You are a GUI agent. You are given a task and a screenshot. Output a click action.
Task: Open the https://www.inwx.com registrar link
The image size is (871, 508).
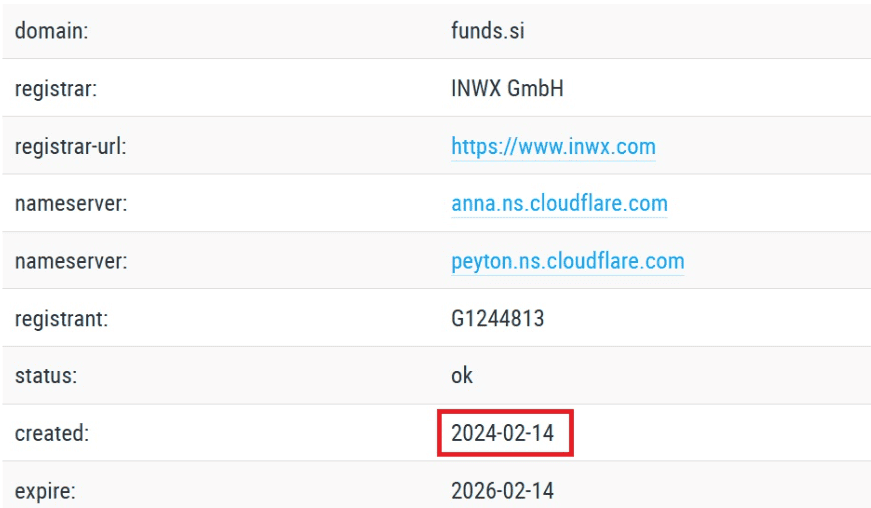tap(553, 147)
